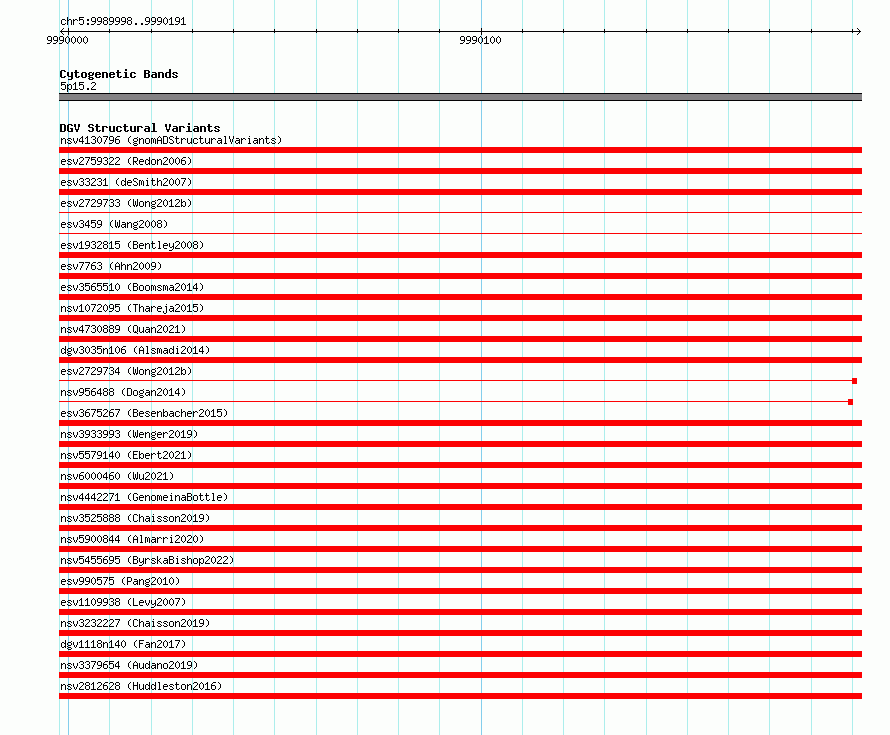This screenshot has height=735, width=890.
Task: Select the nsv2812628 (Huddleston2016) label
Action: tap(141, 686)
